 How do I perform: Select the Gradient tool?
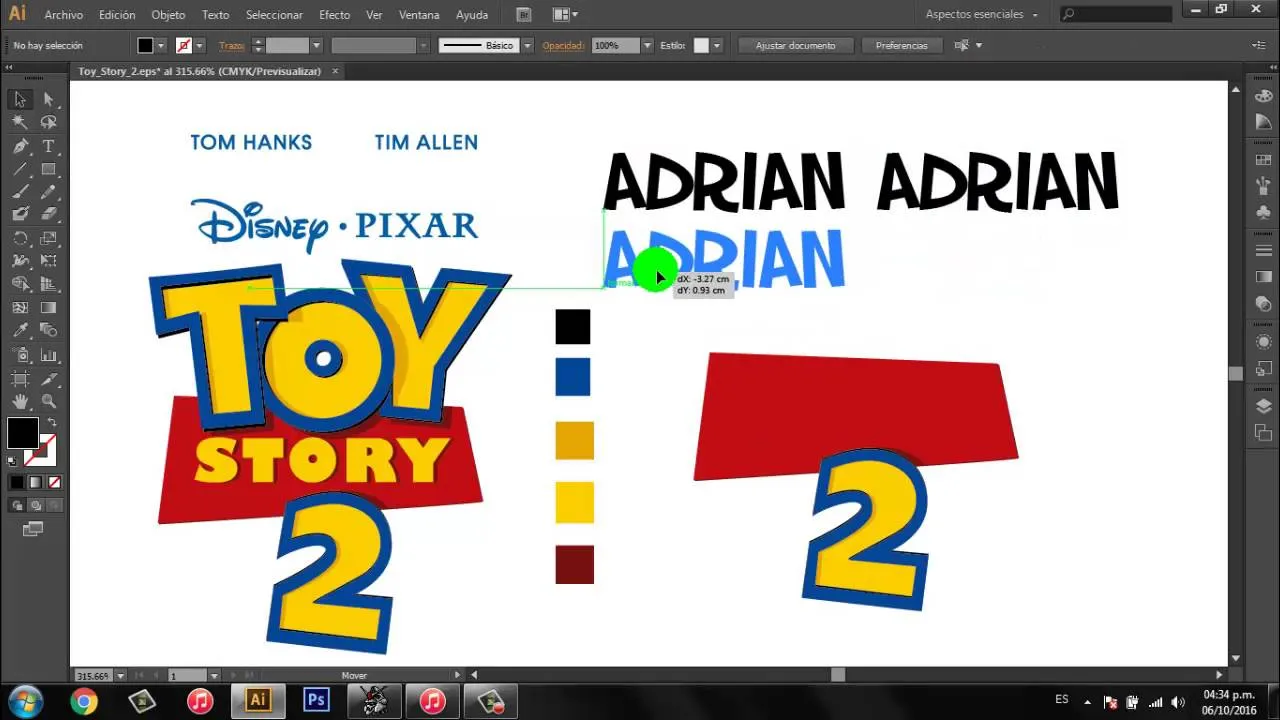pos(48,307)
